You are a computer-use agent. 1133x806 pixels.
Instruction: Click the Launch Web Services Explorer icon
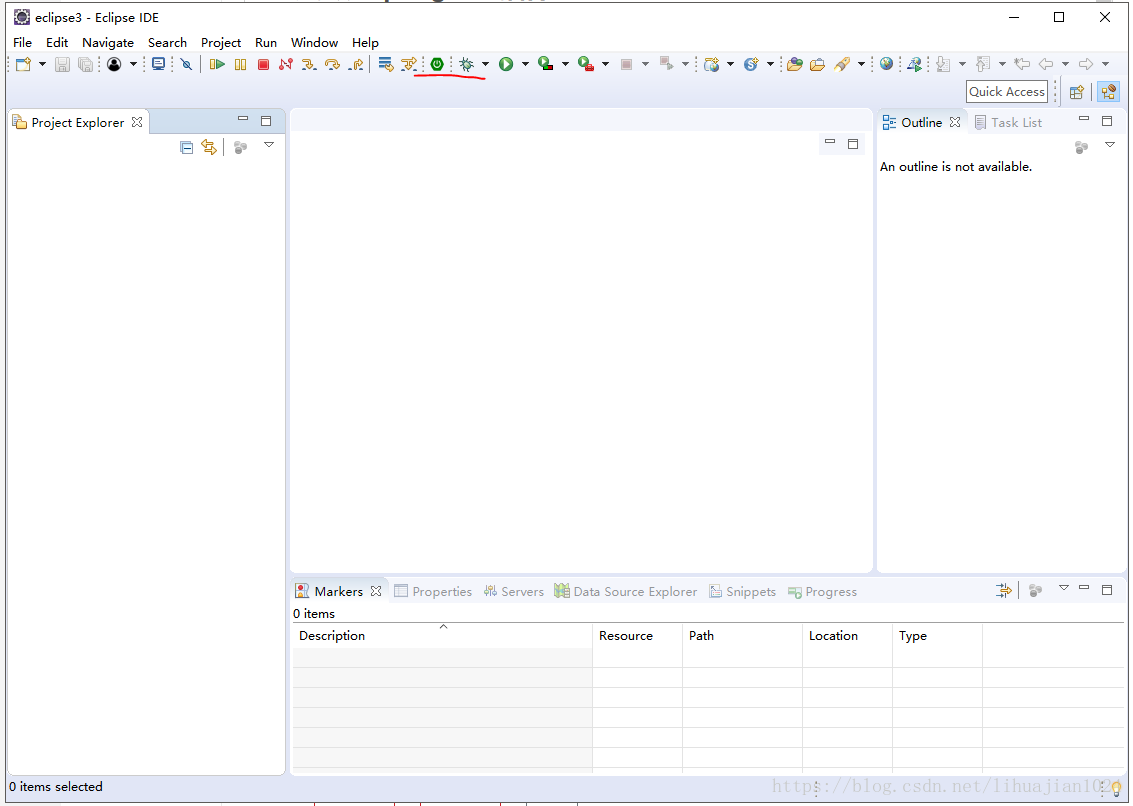(x=915, y=64)
